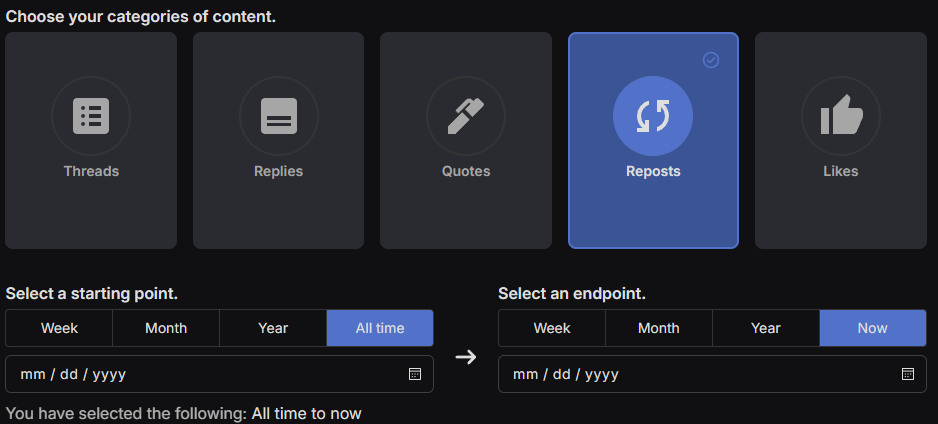Toggle the Likes category card label
938x424 pixels.
[841, 171]
